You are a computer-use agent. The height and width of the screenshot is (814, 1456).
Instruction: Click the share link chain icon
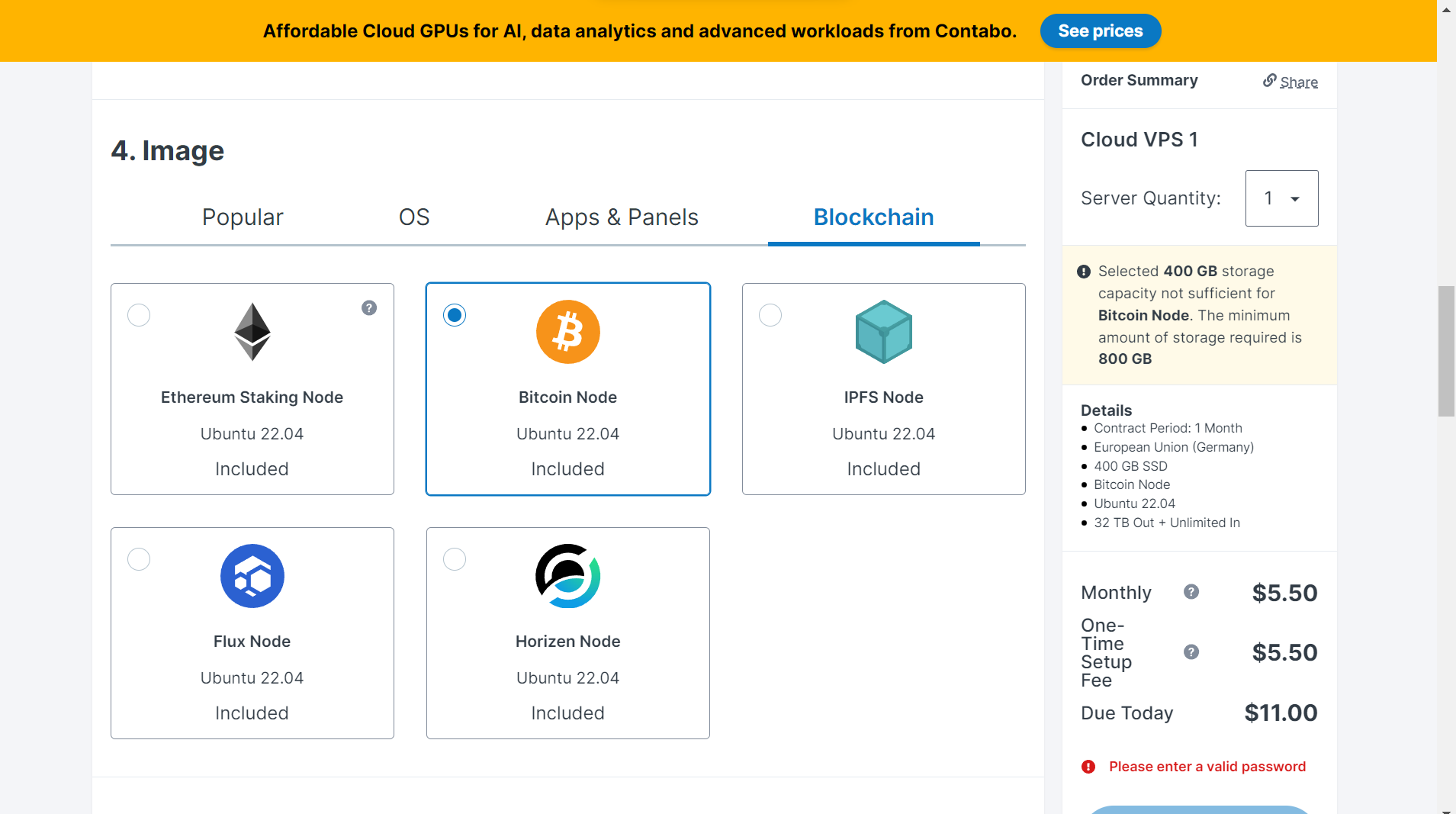pos(1269,80)
